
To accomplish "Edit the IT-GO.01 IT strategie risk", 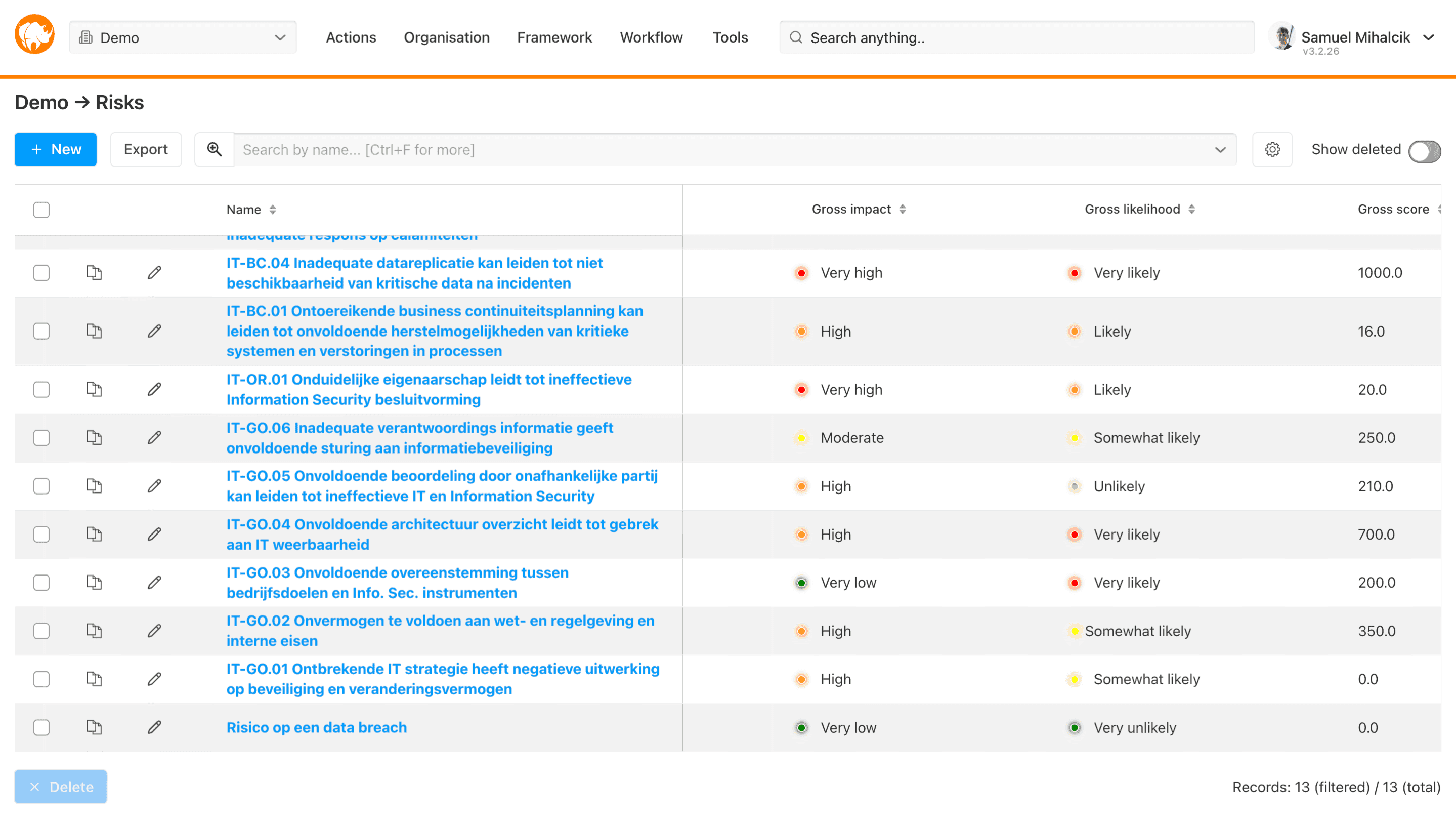I will [x=154, y=679].
